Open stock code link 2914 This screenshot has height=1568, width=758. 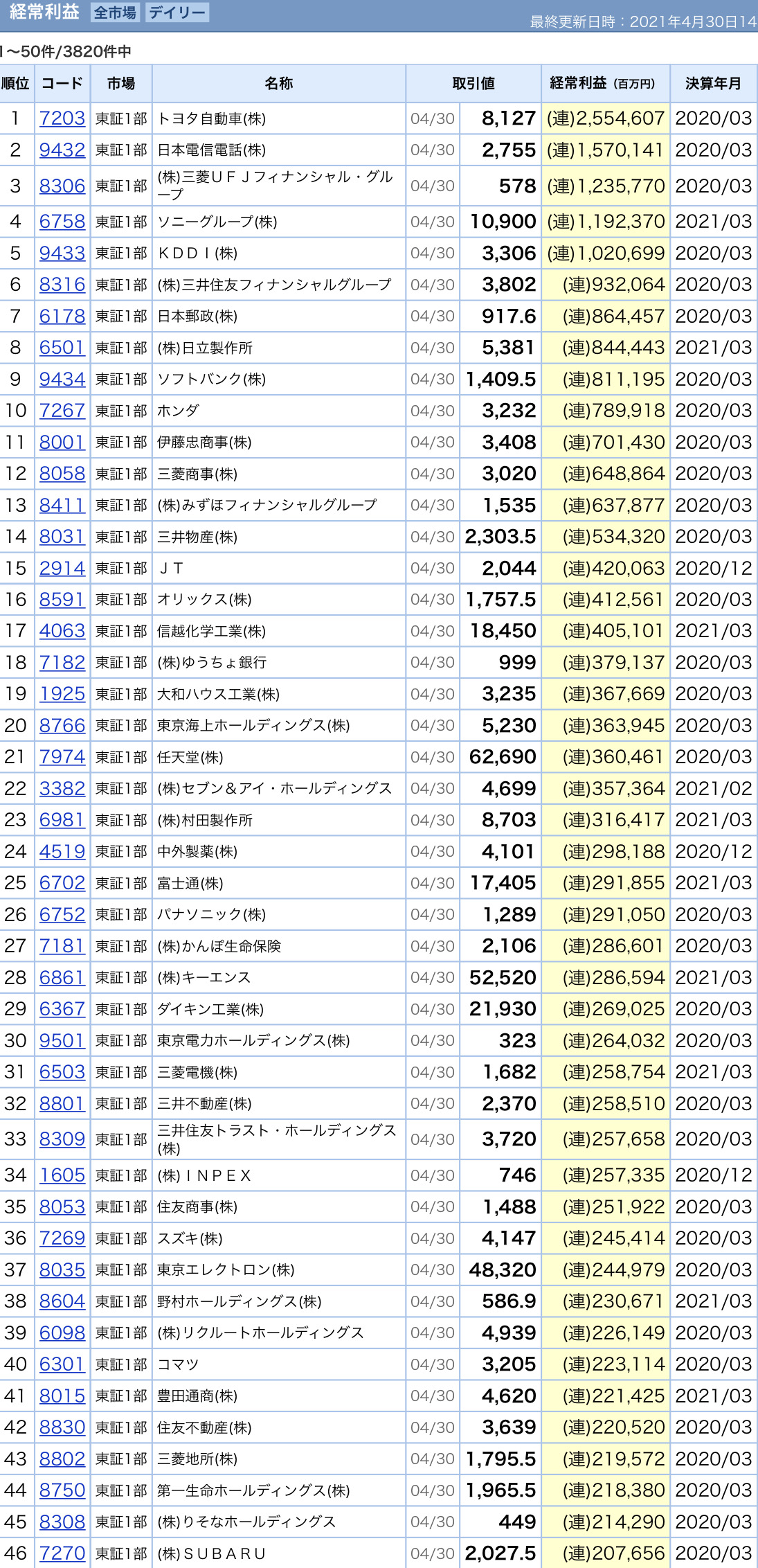[62, 568]
